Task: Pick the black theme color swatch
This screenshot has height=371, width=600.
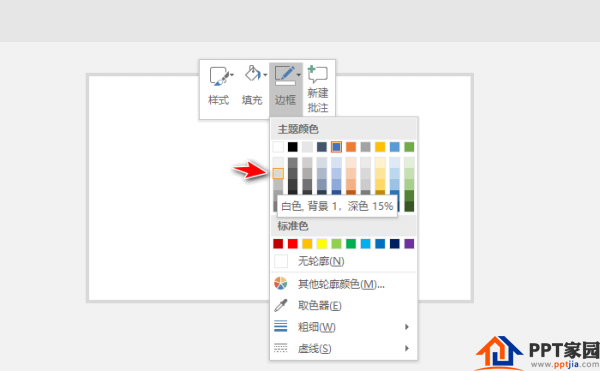Action: point(293,147)
